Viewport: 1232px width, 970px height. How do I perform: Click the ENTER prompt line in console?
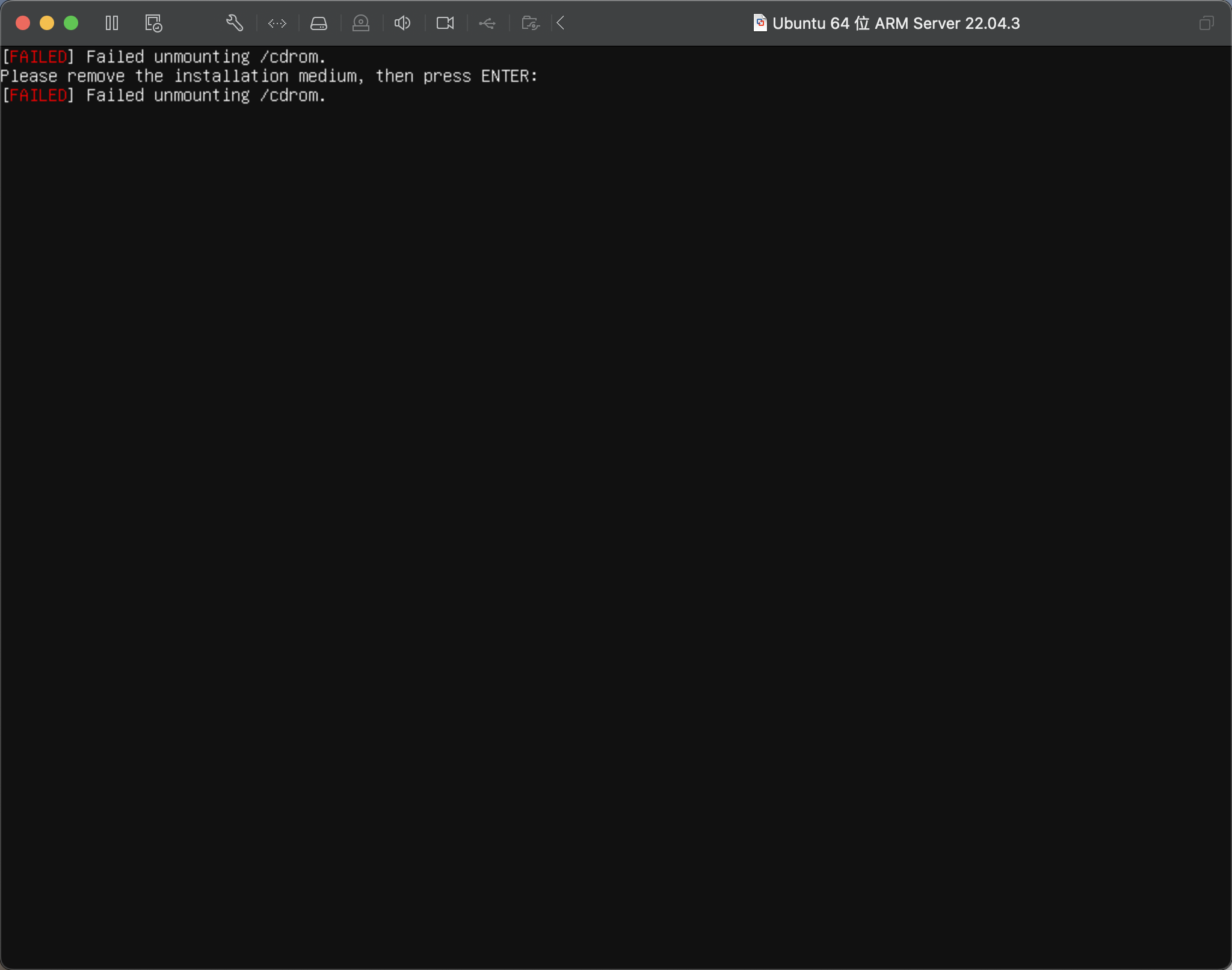tap(268, 76)
